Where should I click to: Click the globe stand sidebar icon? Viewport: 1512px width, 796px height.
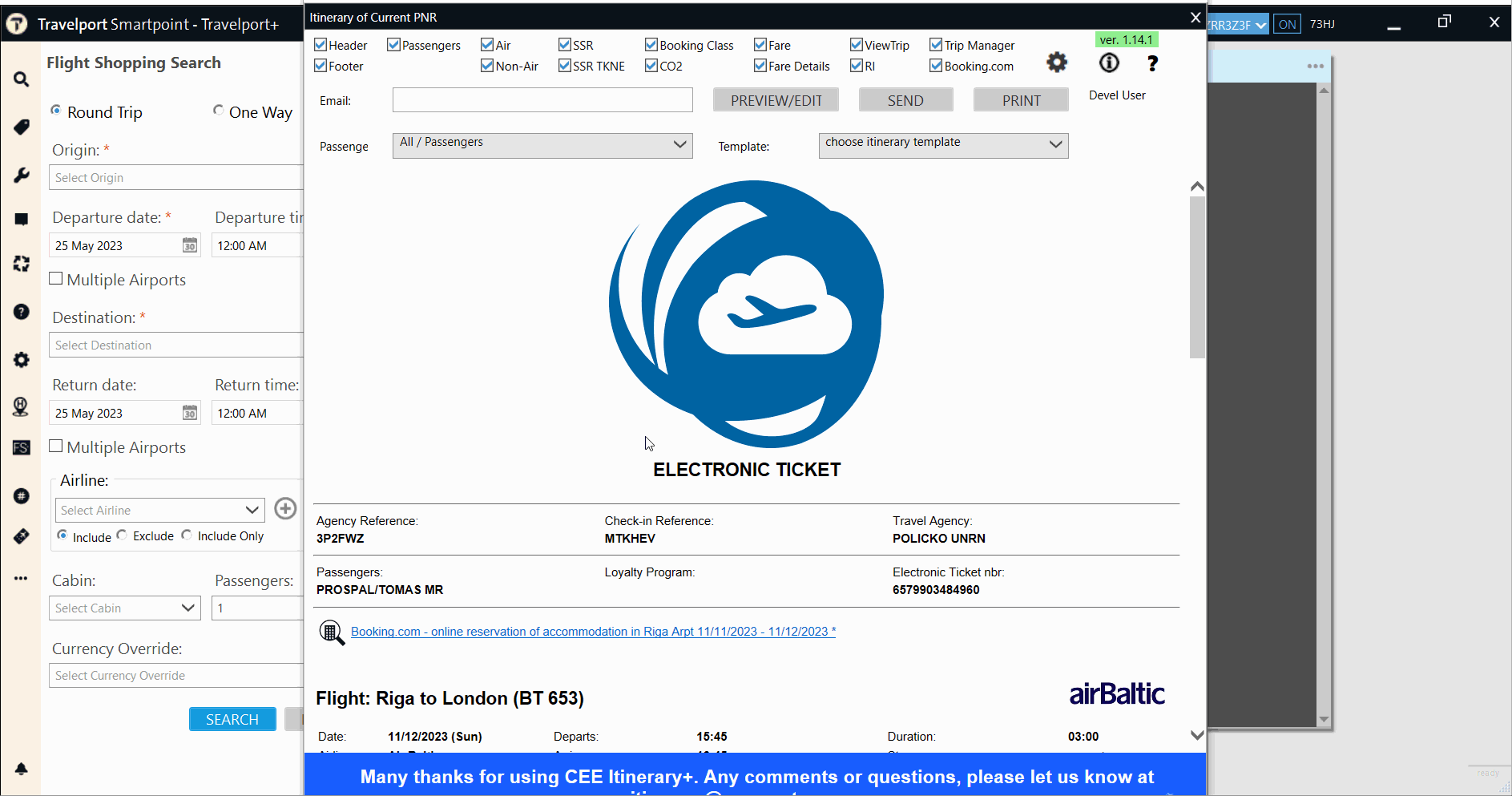coord(22,406)
